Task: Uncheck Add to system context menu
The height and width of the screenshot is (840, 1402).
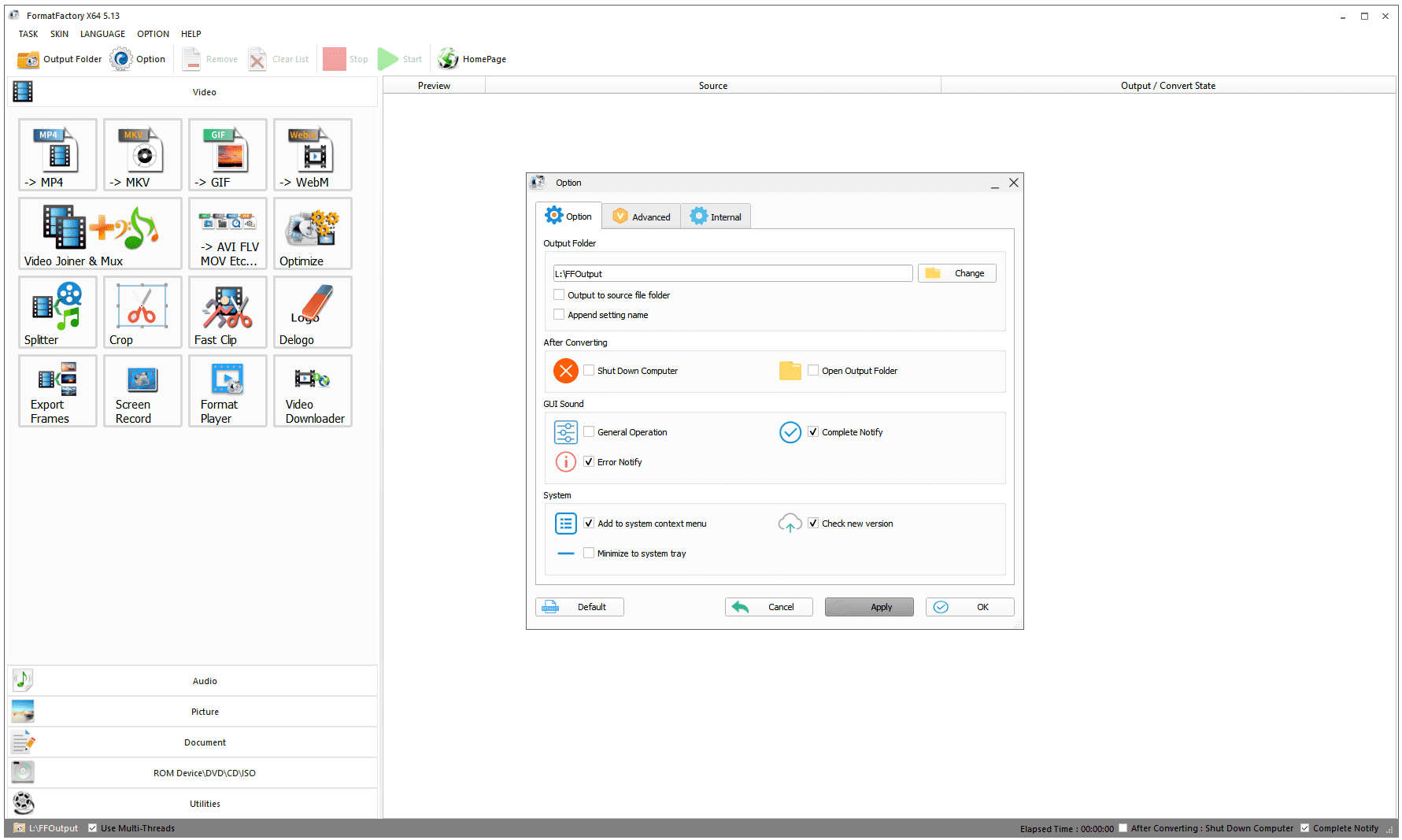Action: [589, 524]
